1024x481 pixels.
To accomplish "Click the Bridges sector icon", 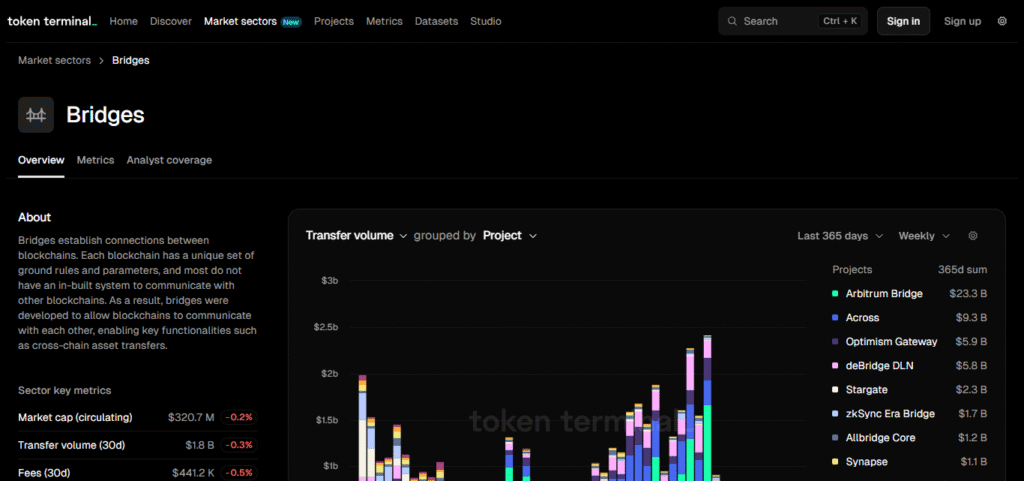I will click(36, 115).
